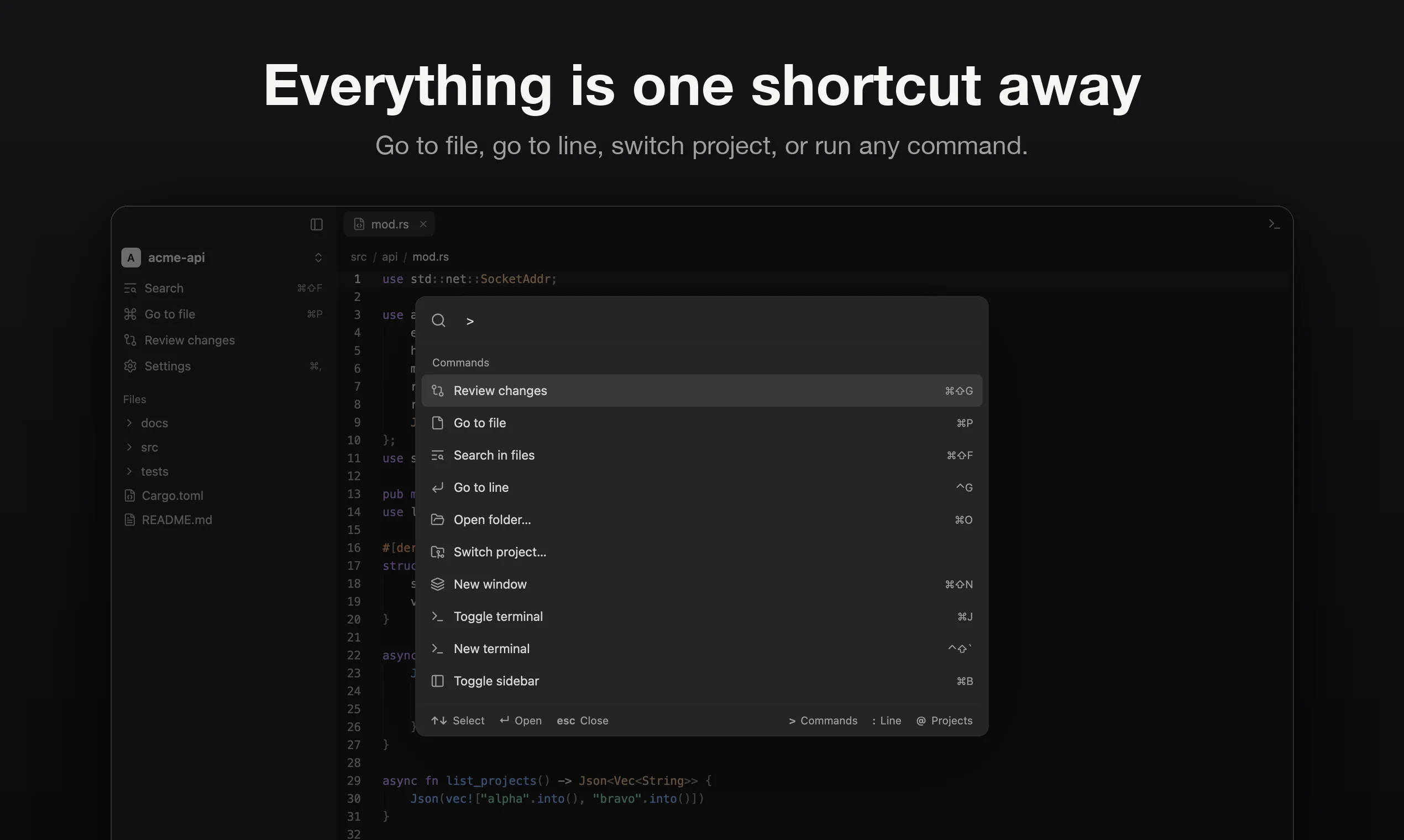
Task: Click the Cargo.toml file icon
Action: coord(130,496)
